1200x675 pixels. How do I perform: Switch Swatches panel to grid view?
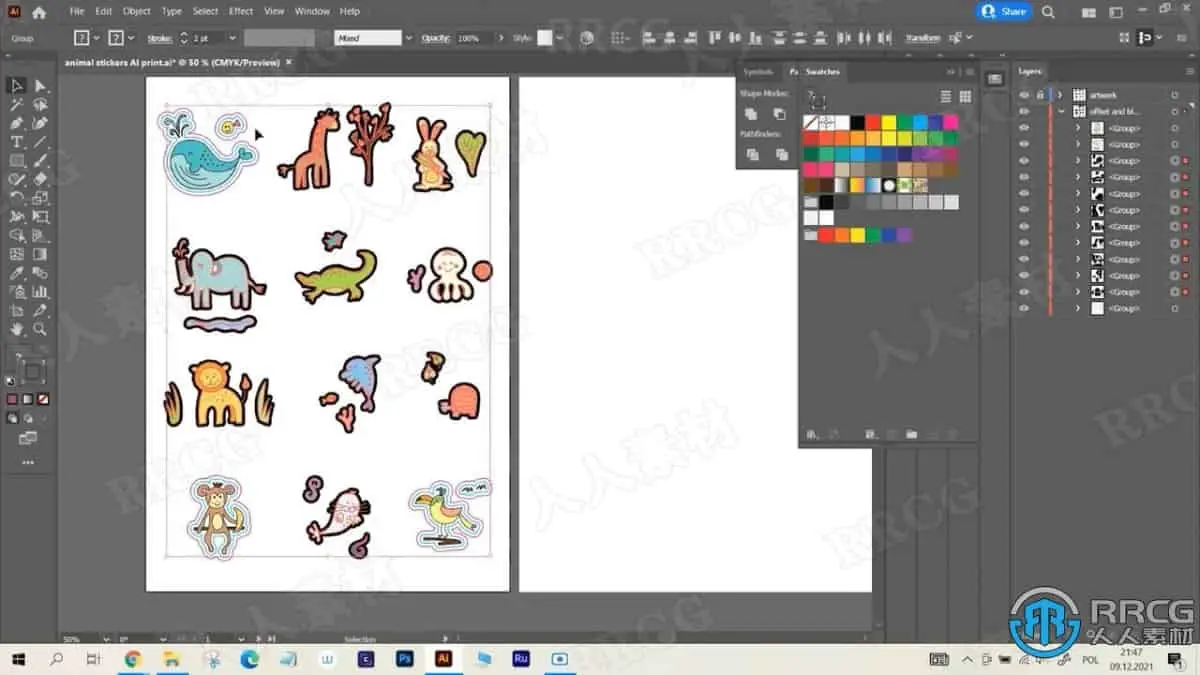tap(965, 97)
